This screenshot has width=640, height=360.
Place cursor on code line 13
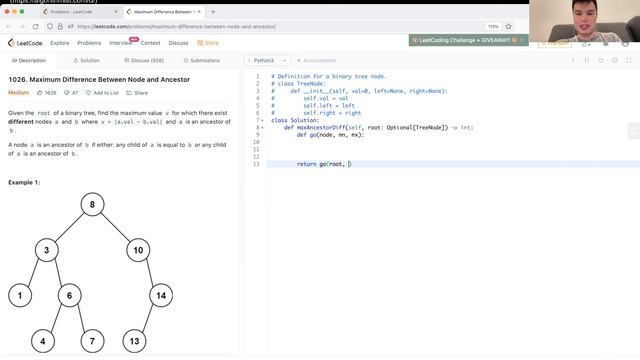tap(453, 164)
